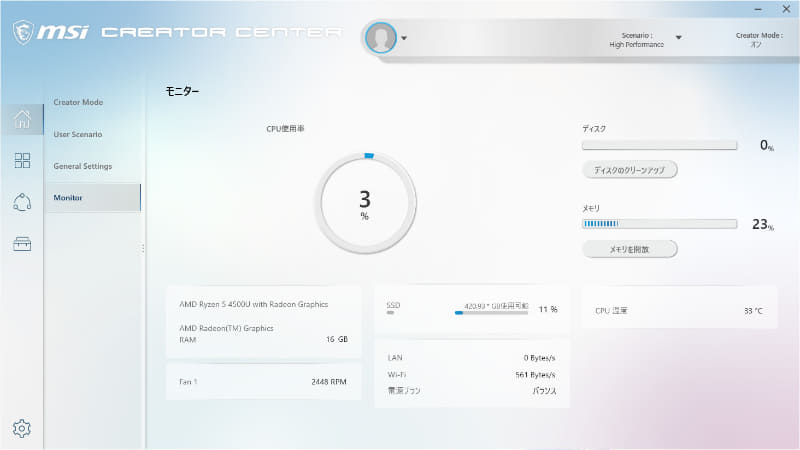
Task: Click the SSD capacity bar
Action: 491,313
